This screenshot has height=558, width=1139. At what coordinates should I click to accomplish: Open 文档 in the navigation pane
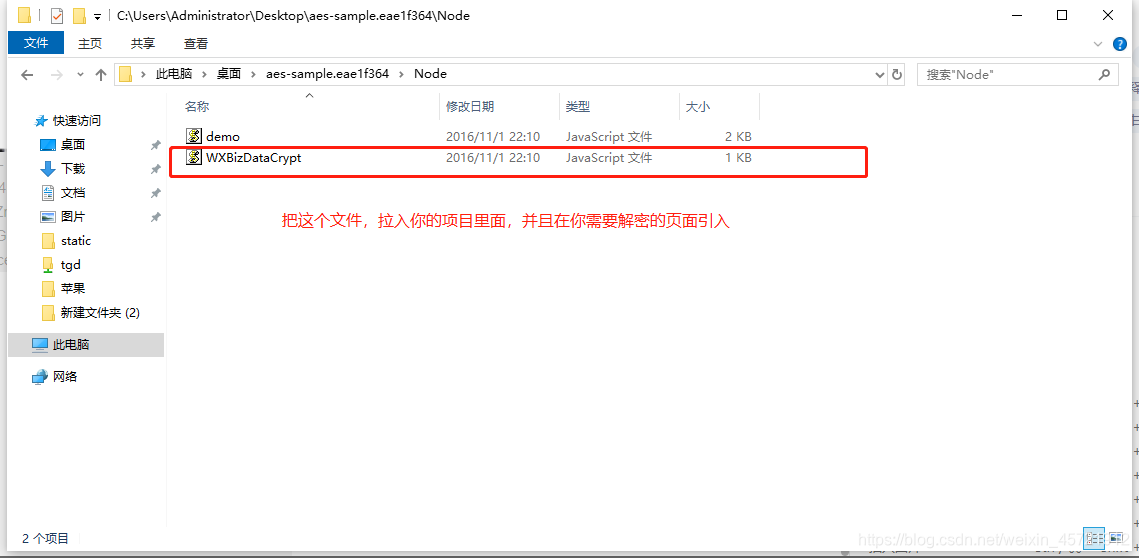[73, 193]
